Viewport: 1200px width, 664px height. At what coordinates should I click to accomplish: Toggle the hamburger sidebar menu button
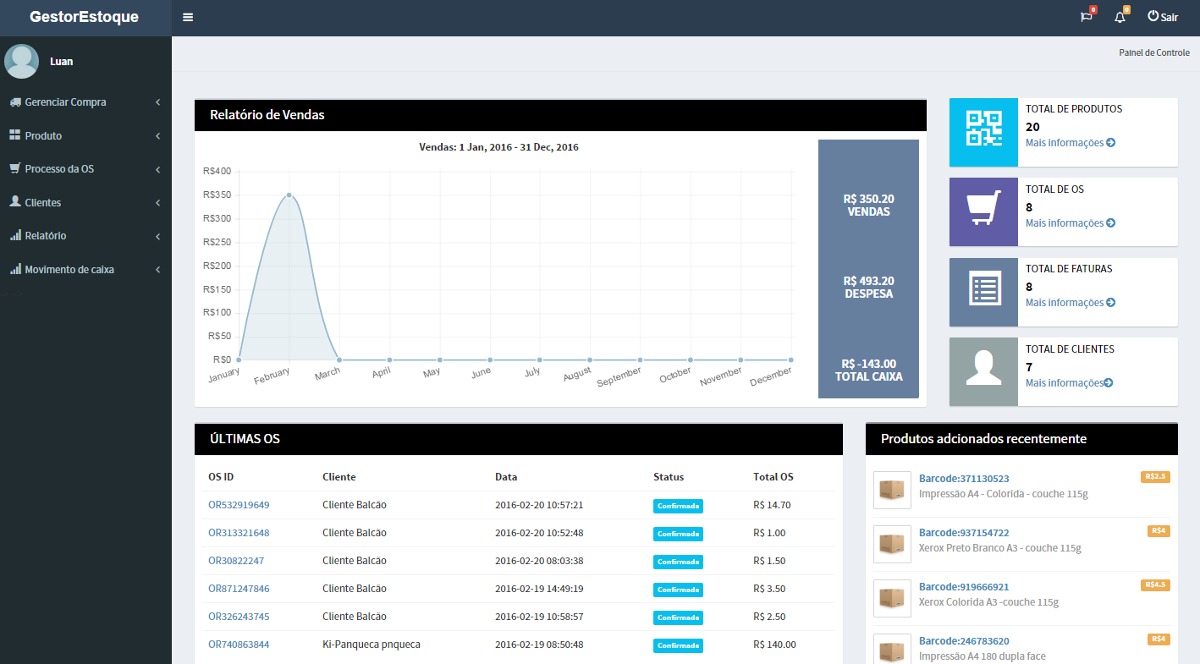[188, 17]
